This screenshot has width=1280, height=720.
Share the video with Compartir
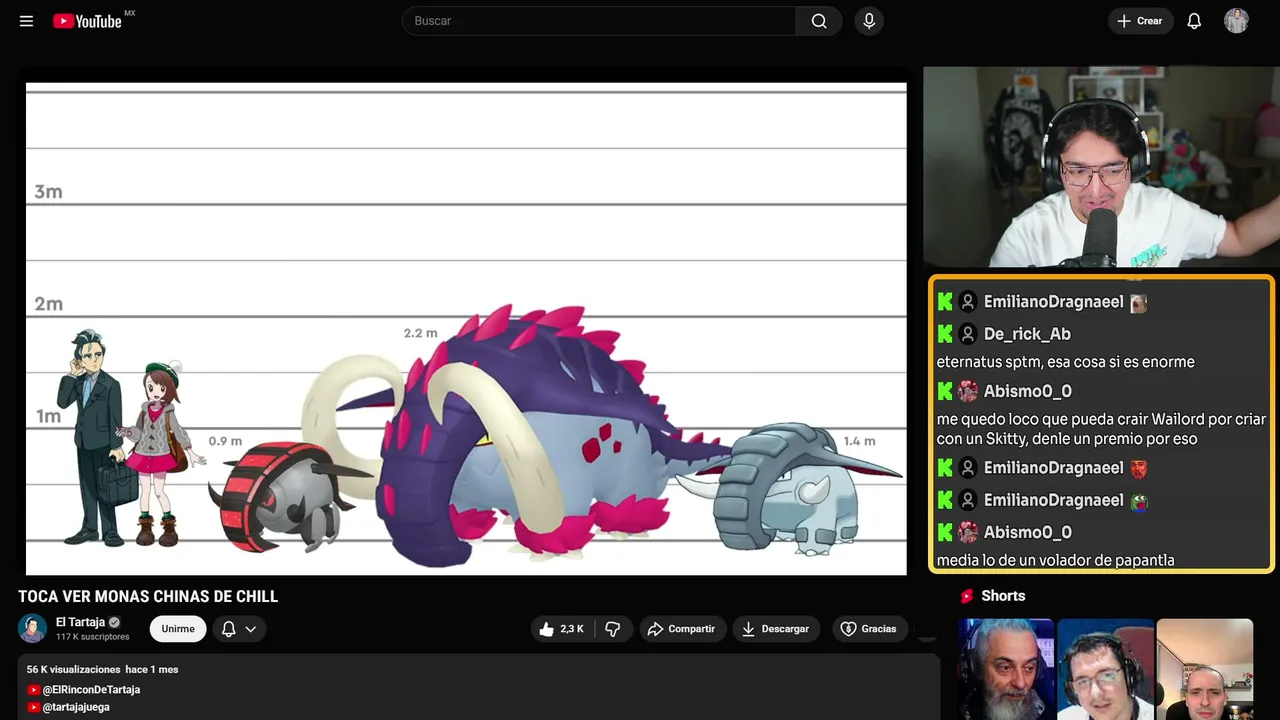point(681,629)
